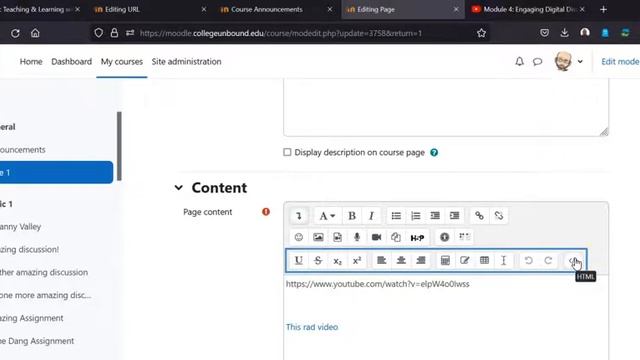
Task: Open the Dang Assignment in course index
Action: pos(37,341)
